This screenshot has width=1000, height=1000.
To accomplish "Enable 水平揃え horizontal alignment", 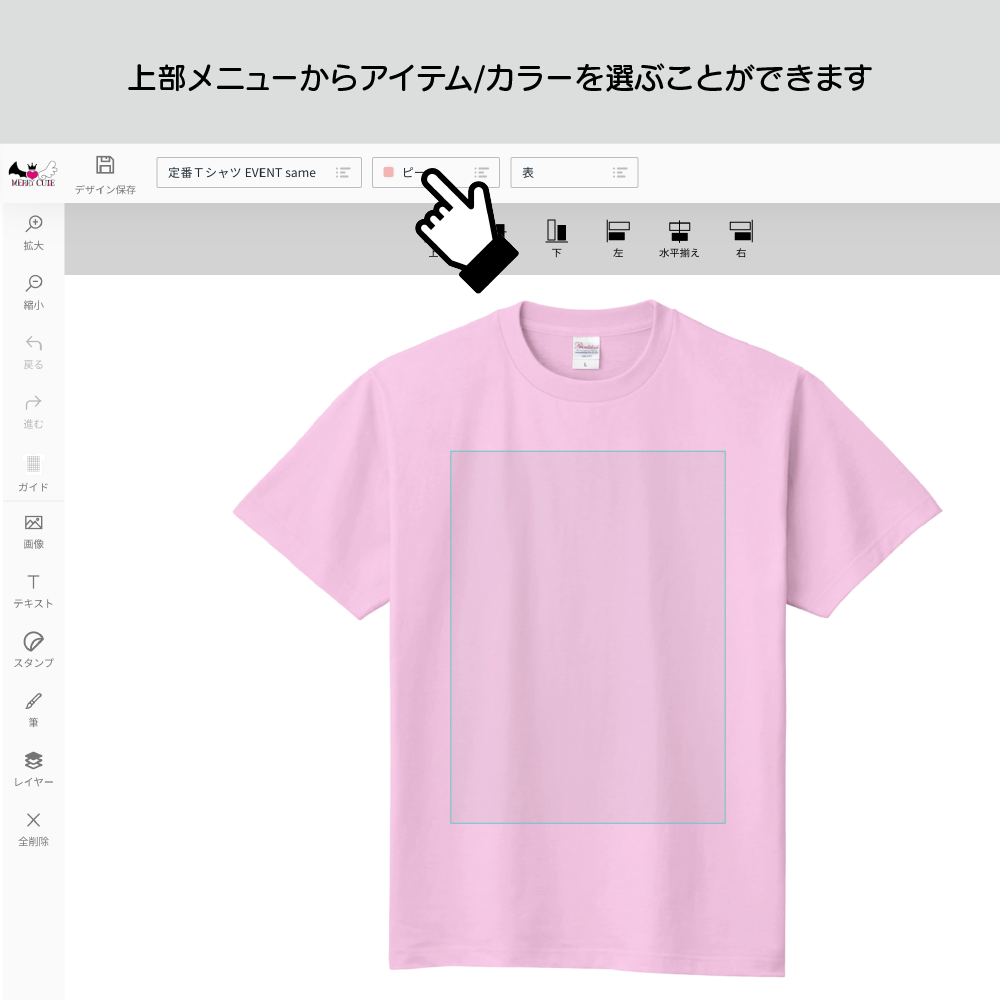I will 680,238.
